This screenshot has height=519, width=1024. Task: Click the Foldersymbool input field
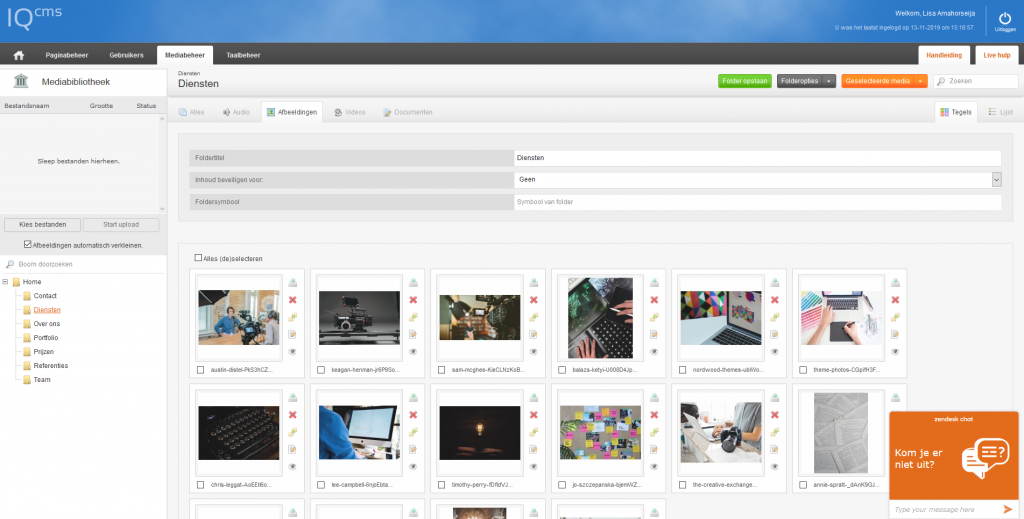point(758,202)
